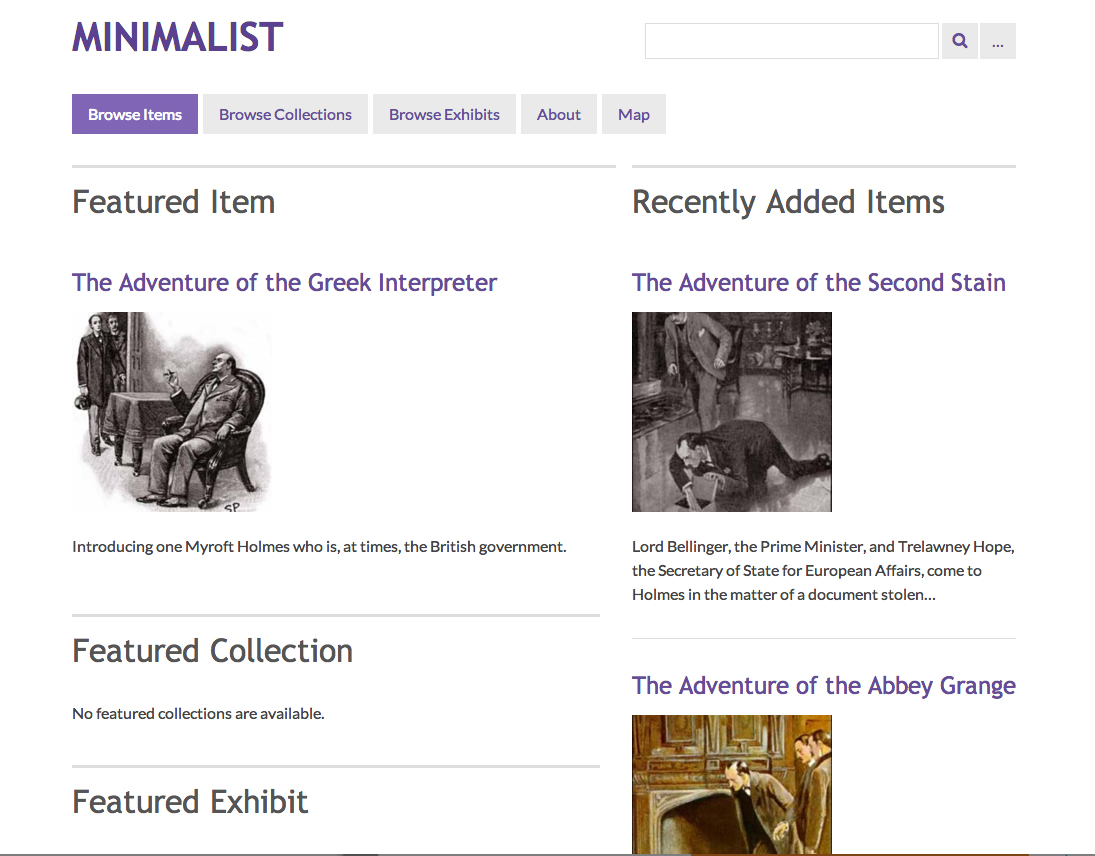Open The Adventure of the Greek Interpreter link
Viewport: 1095px width, 856px height.
(x=284, y=282)
